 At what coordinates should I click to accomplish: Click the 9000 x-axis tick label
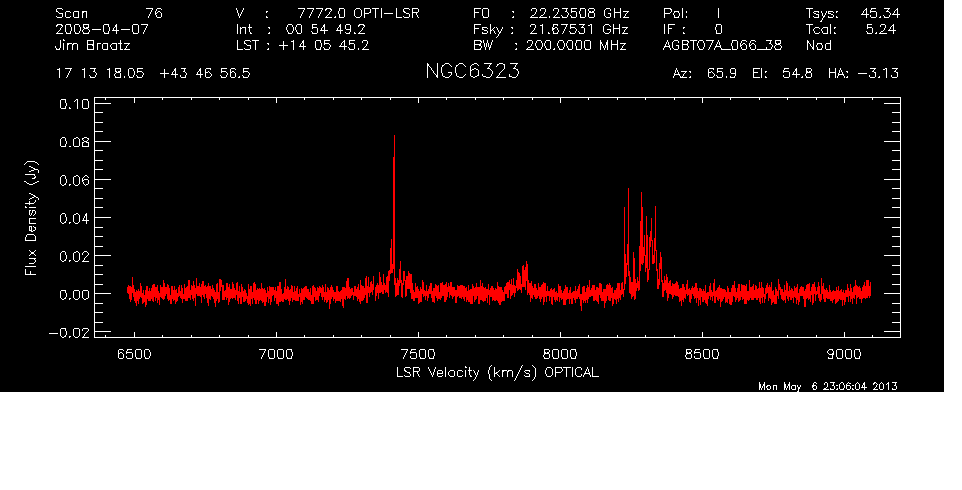coord(844,354)
